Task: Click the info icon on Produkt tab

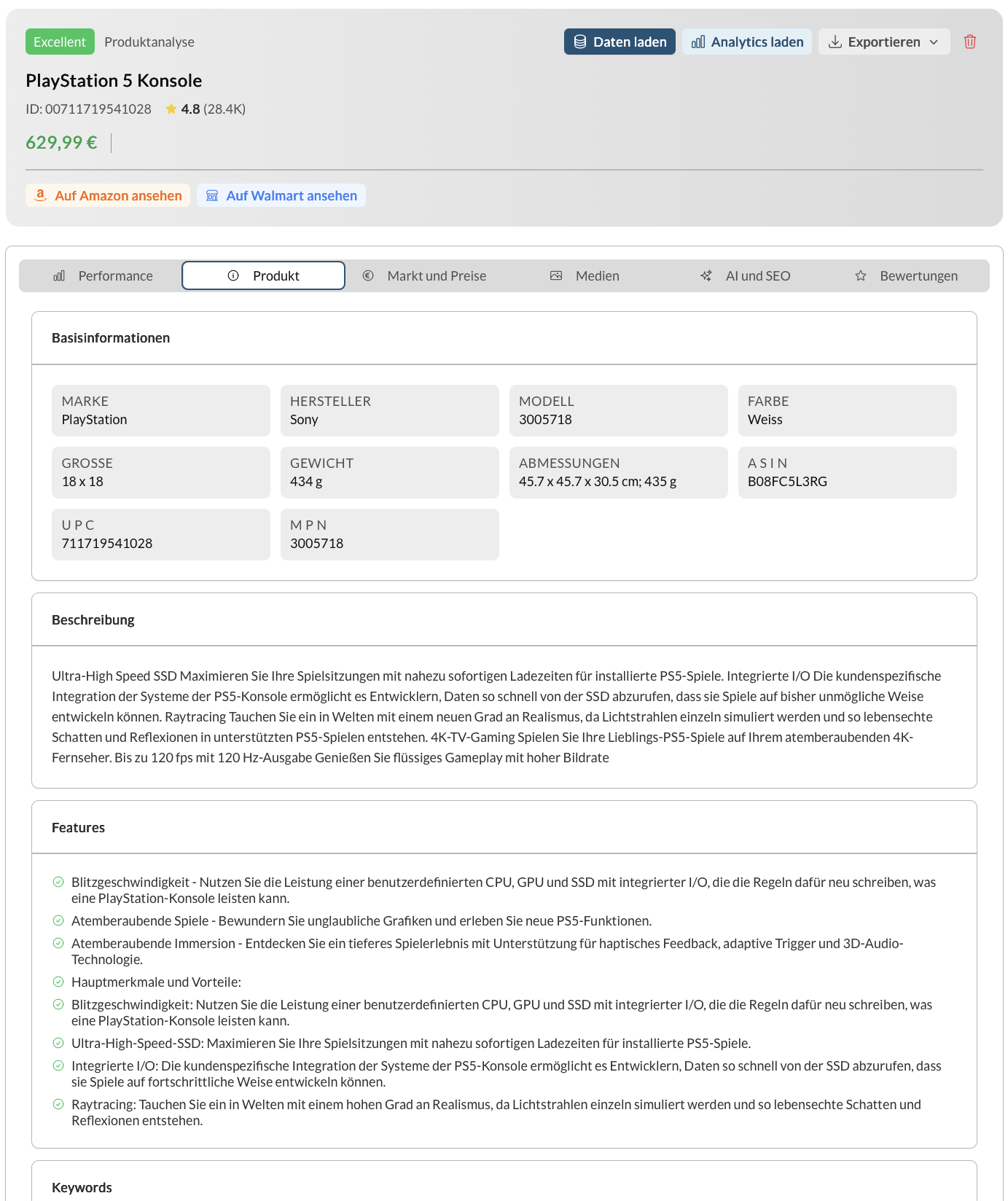Action: (x=233, y=275)
